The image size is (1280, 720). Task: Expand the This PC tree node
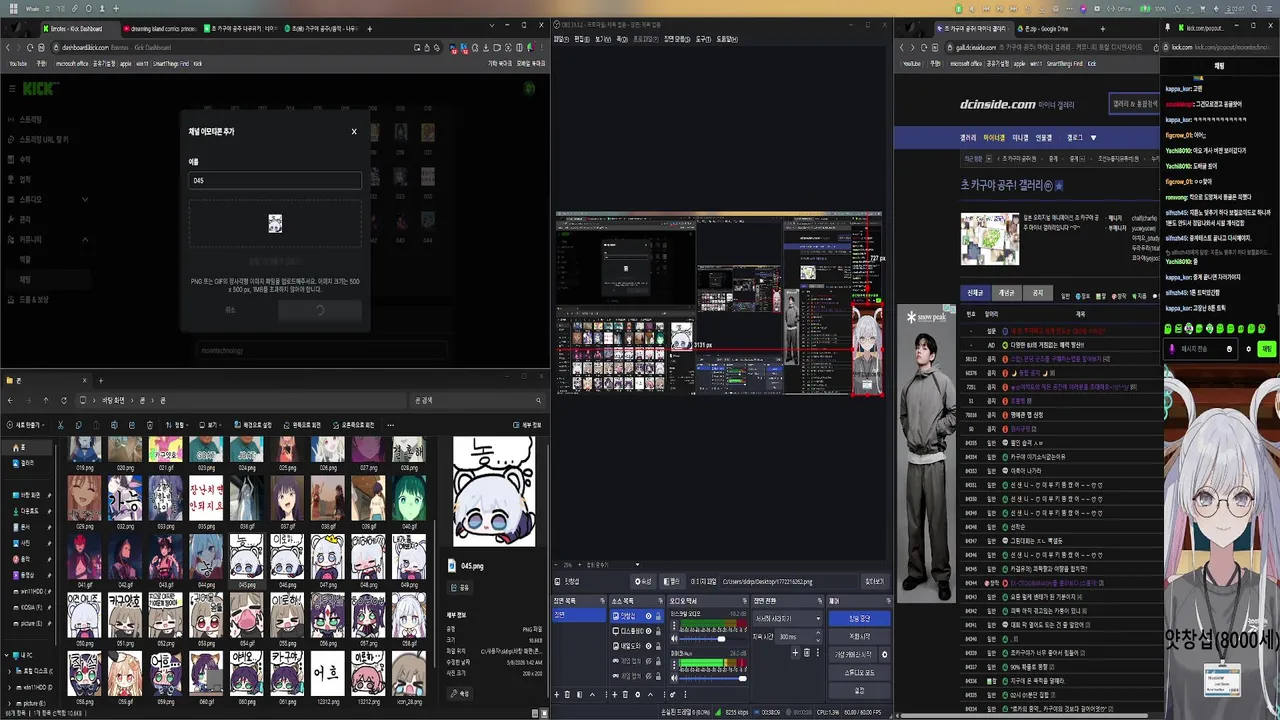7,655
